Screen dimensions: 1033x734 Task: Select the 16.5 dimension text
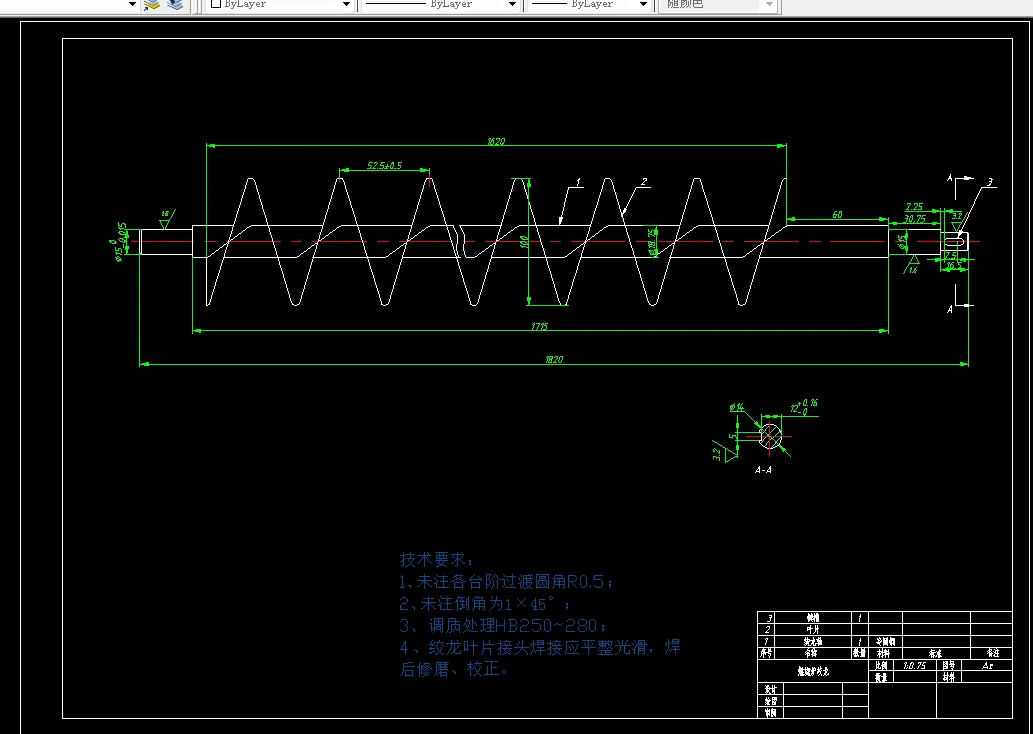click(953, 266)
